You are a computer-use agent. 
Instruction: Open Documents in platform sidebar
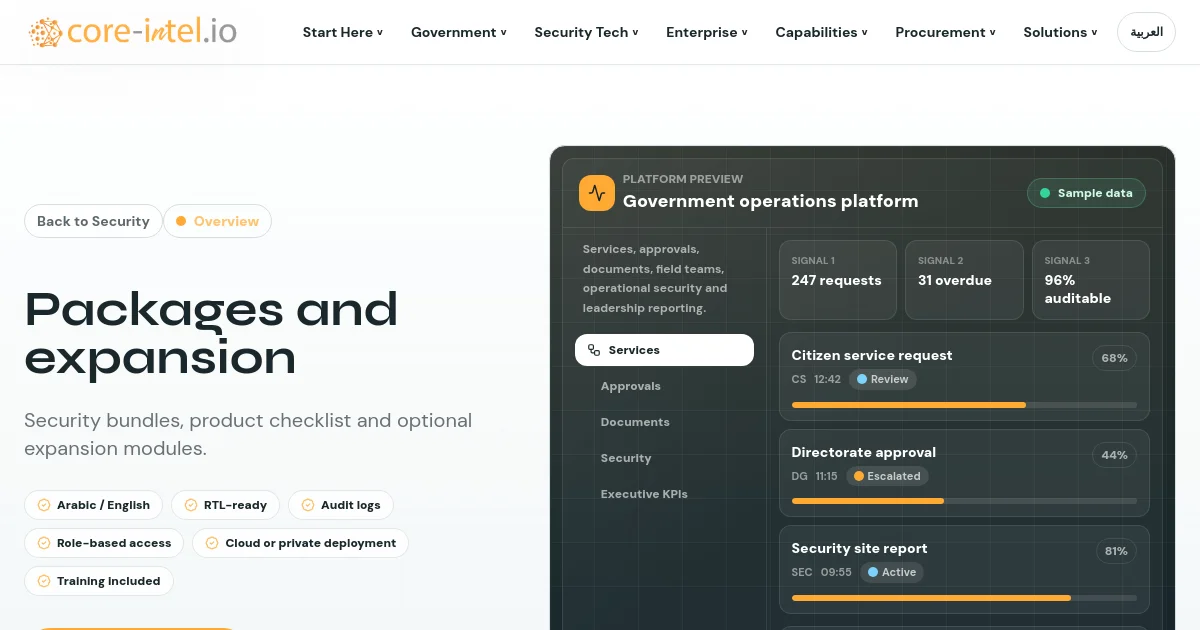pyautogui.click(x=664, y=422)
